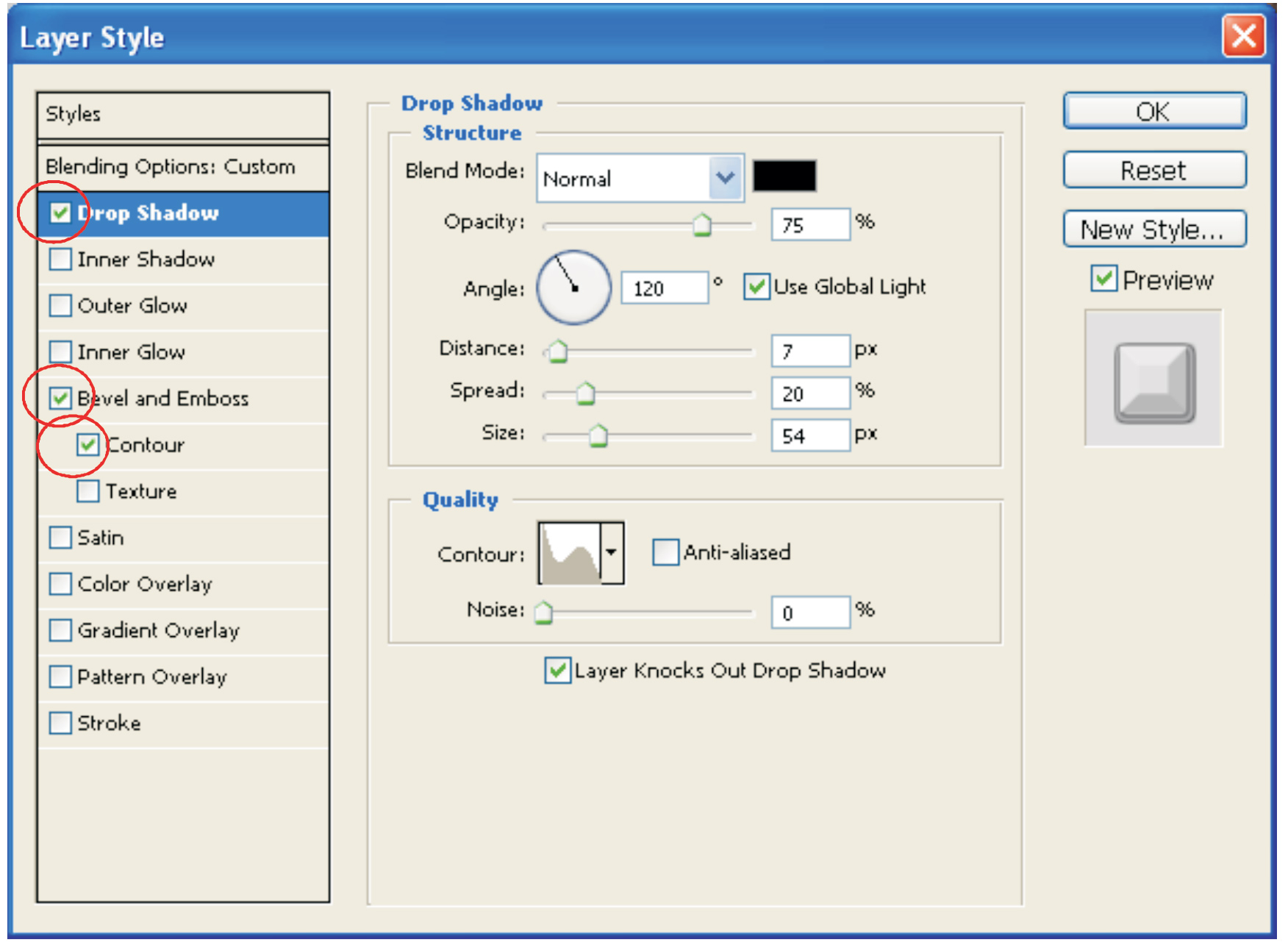Click the Contour curve thumbnail
The width and height of the screenshot is (1288, 948).
point(570,553)
